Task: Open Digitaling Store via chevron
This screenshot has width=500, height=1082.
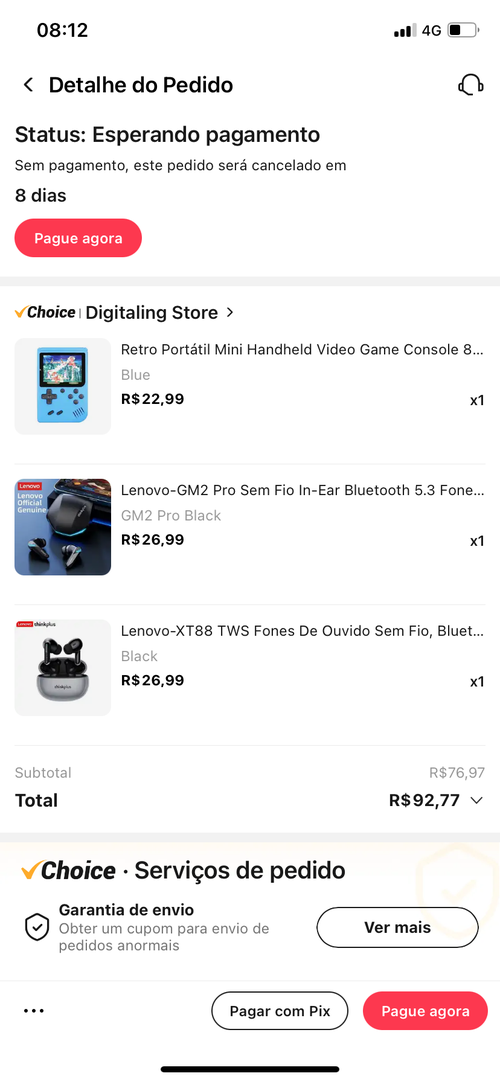Action: [230, 313]
